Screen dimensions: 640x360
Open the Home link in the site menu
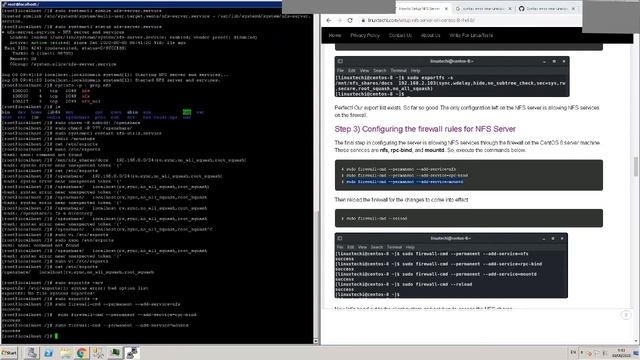[x=335, y=36]
